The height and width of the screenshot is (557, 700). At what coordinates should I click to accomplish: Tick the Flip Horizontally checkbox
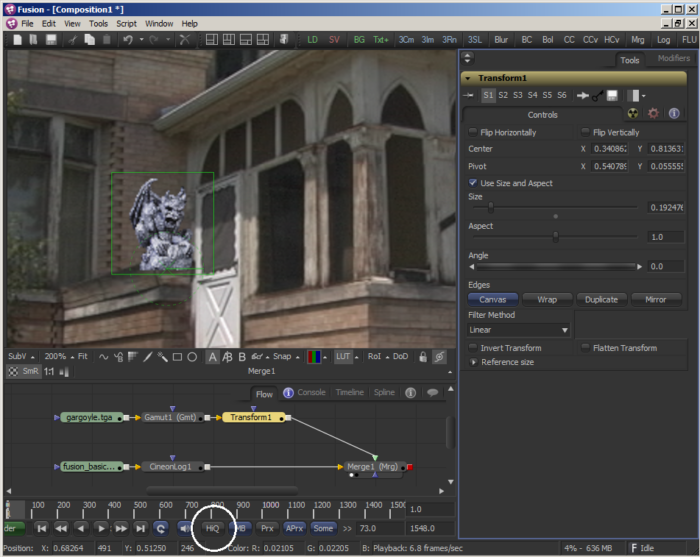(x=473, y=132)
